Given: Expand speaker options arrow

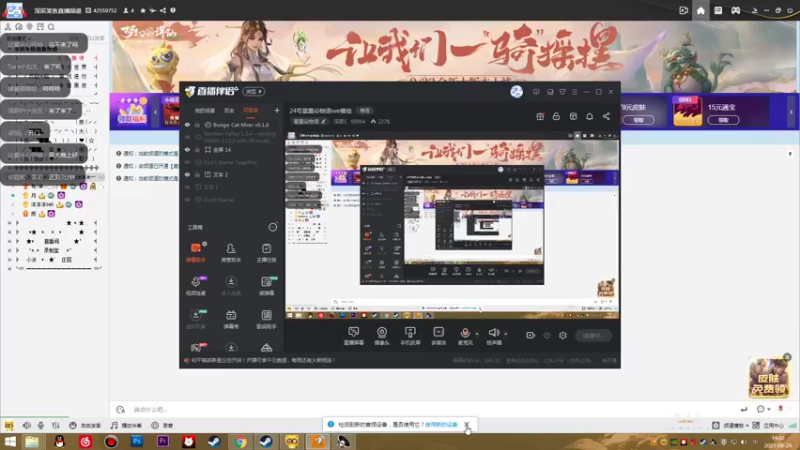Looking at the screenshot, I should pyautogui.click(x=506, y=334).
